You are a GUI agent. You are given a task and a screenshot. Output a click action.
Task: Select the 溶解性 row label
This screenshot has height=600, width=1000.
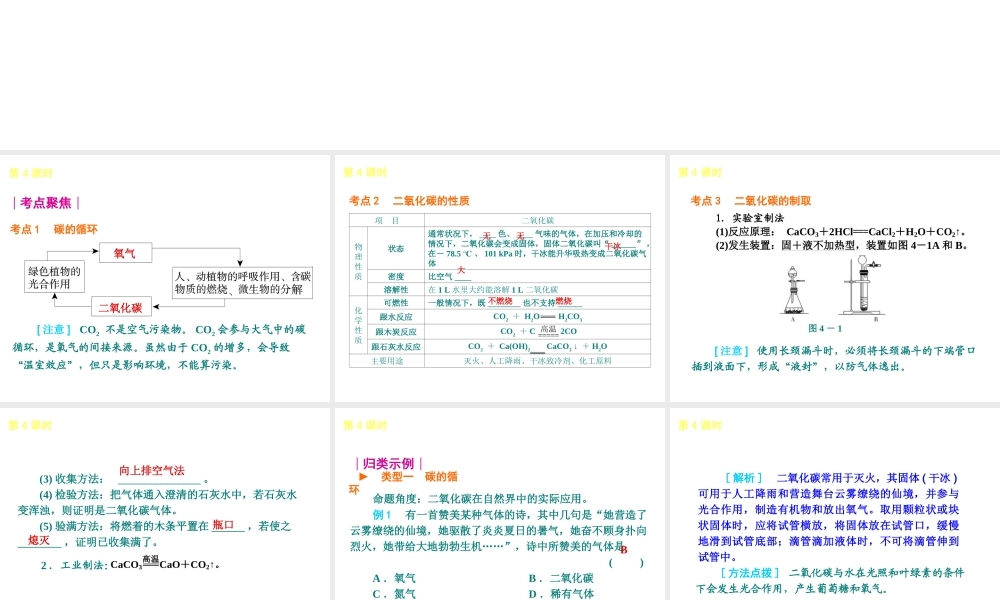pyautogui.click(x=395, y=289)
